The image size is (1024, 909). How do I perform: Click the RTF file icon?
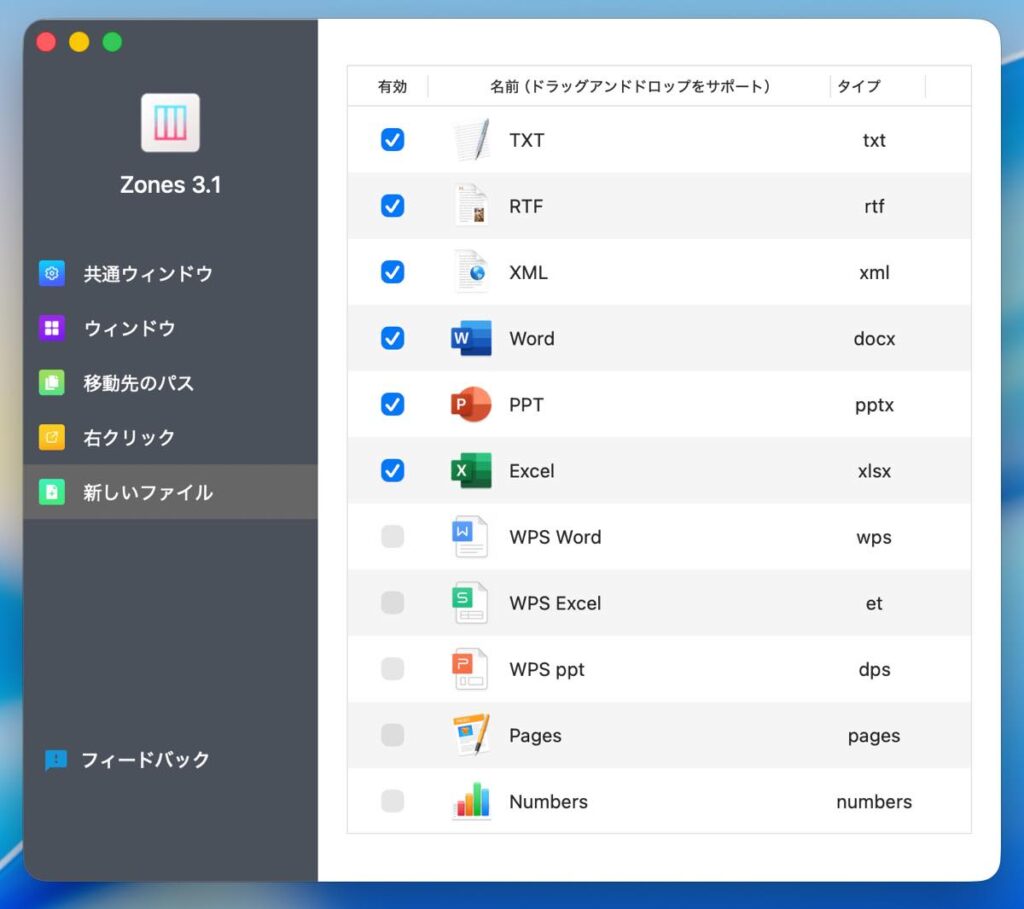pyautogui.click(x=471, y=206)
